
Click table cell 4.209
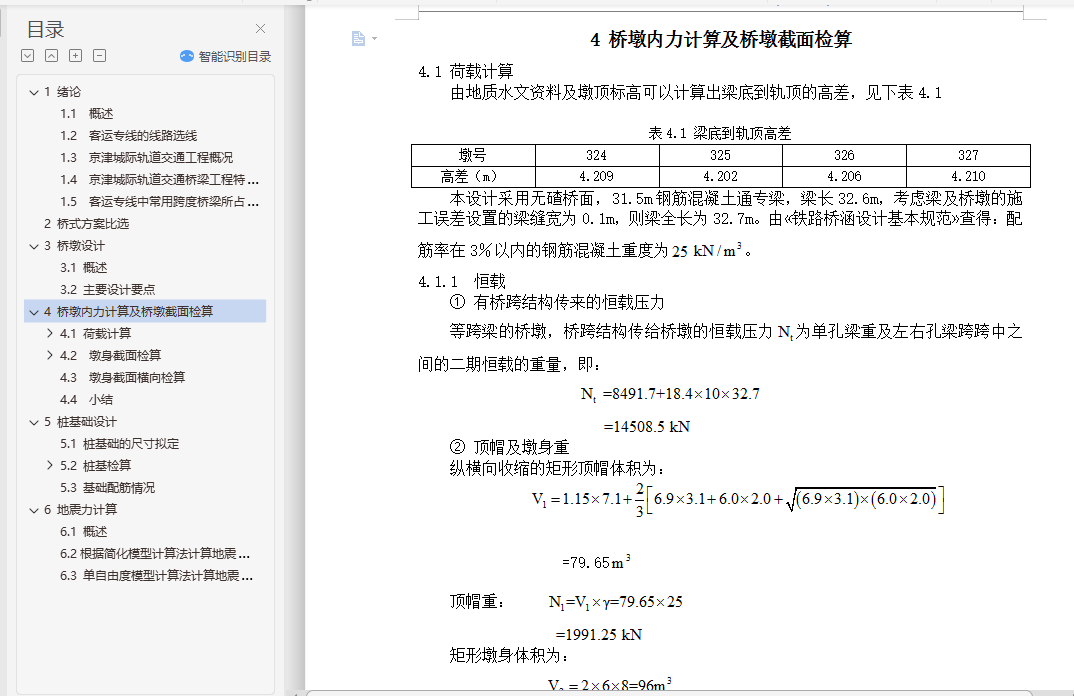597,177
